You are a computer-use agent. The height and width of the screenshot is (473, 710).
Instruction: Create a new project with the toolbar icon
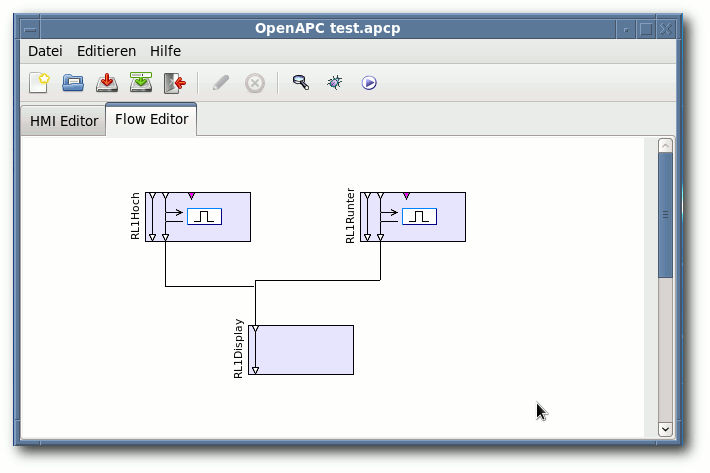pyautogui.click(x=39, y=83)
